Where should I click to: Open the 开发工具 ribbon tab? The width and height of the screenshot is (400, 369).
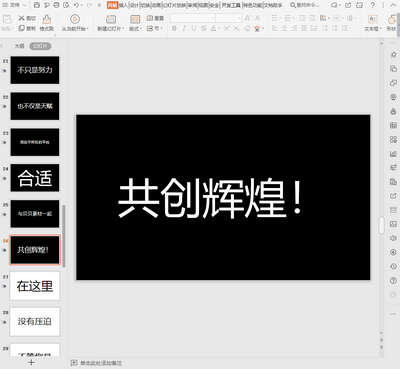(231, 5)
